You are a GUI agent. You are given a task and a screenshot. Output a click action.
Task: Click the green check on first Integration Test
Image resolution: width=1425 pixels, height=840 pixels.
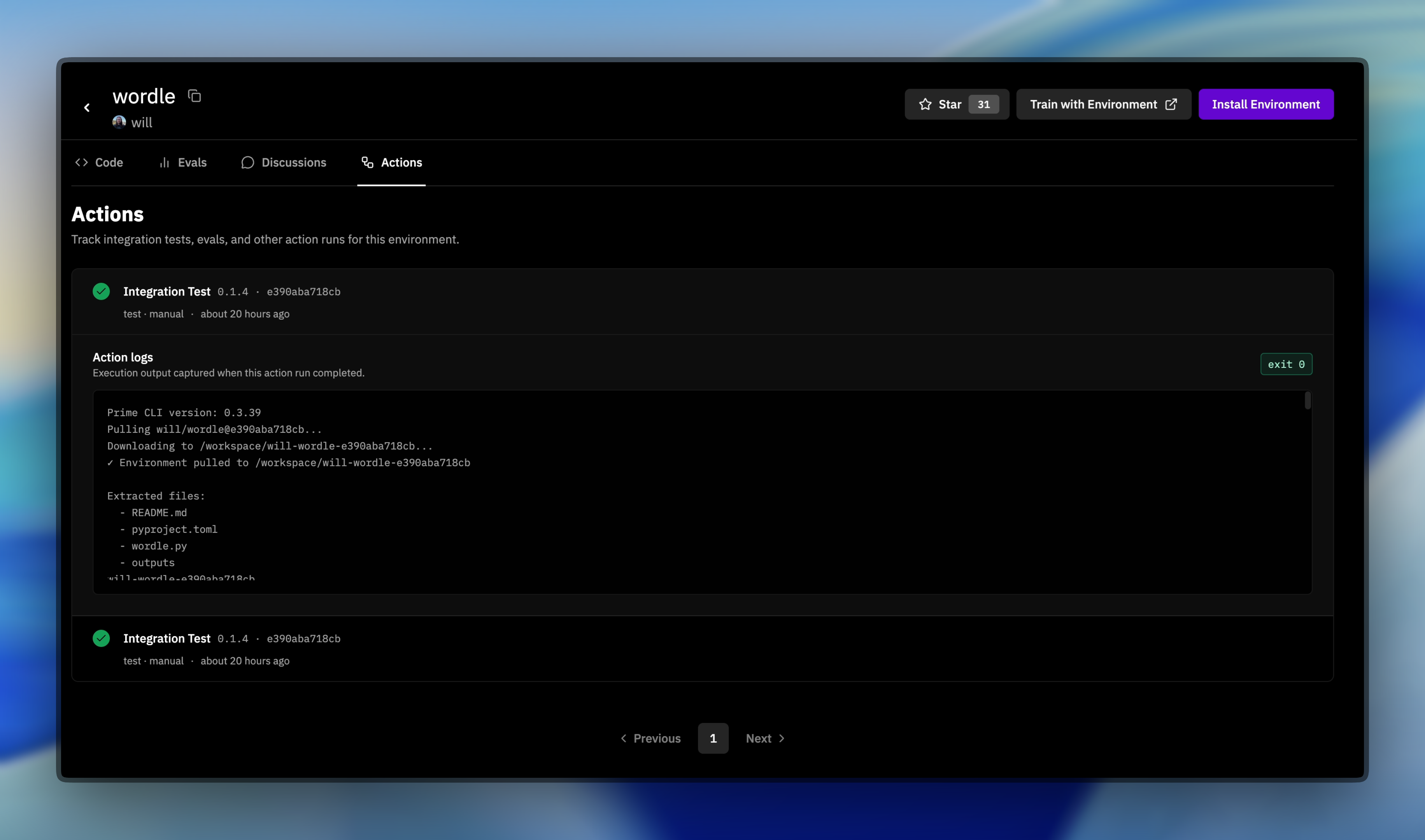(x=101, y=292)
